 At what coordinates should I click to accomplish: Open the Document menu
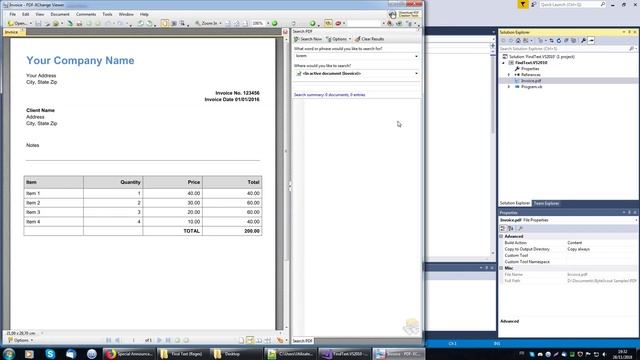coord(60,14)
